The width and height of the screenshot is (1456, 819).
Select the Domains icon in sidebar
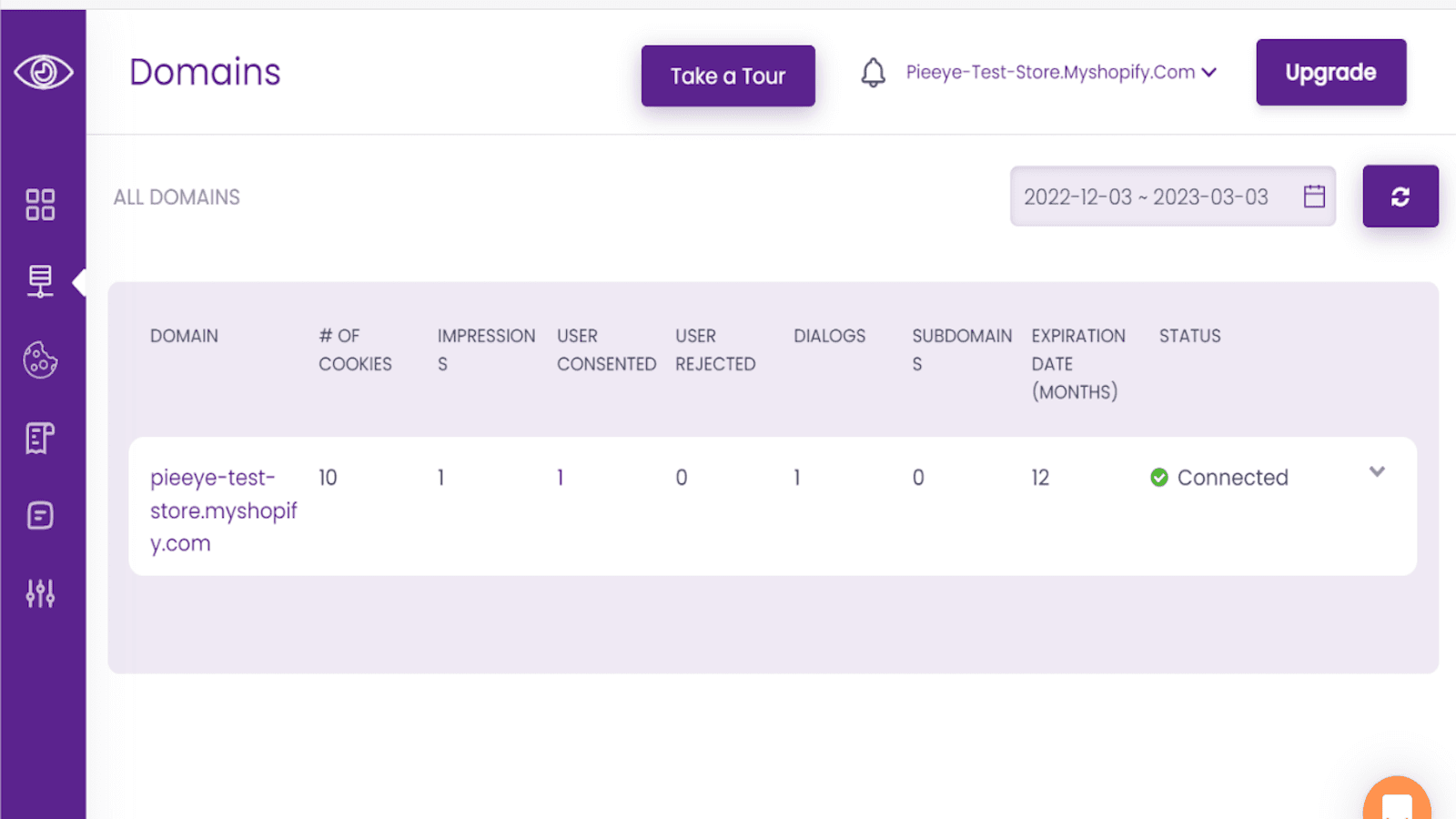(40, 281)
